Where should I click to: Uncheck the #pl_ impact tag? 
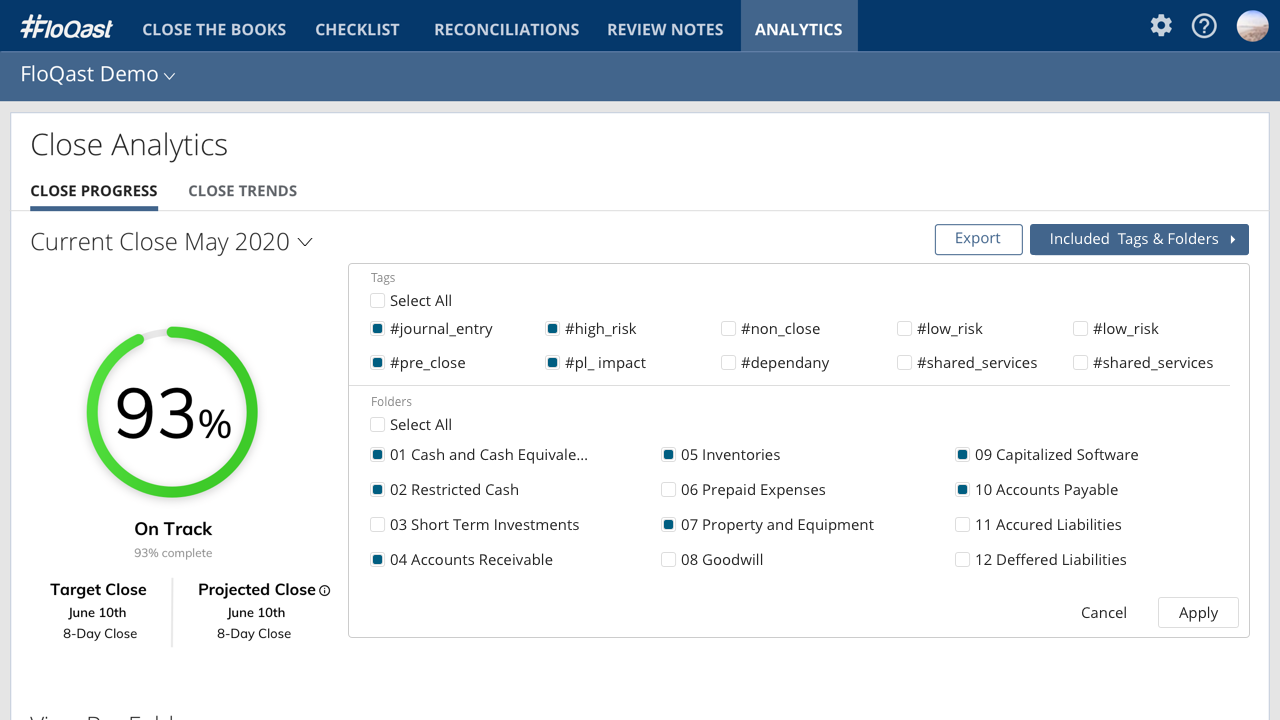click(552, 362)
